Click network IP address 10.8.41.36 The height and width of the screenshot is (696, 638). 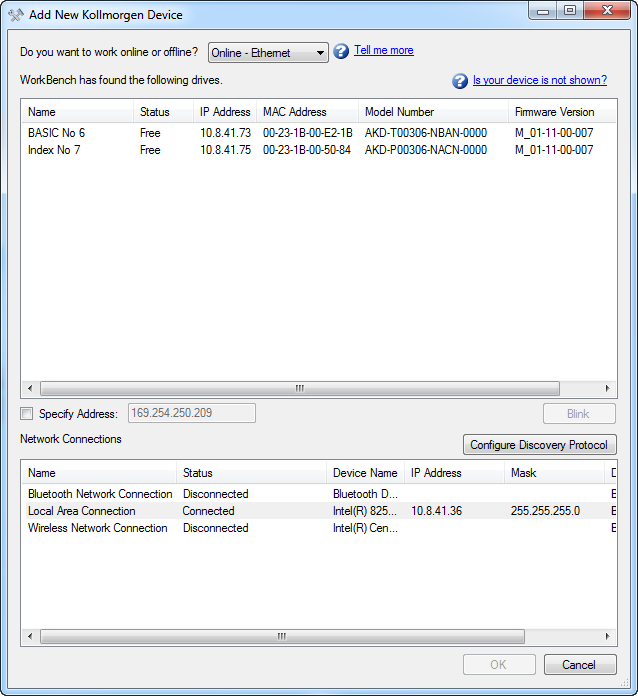(x=436, y=511)
